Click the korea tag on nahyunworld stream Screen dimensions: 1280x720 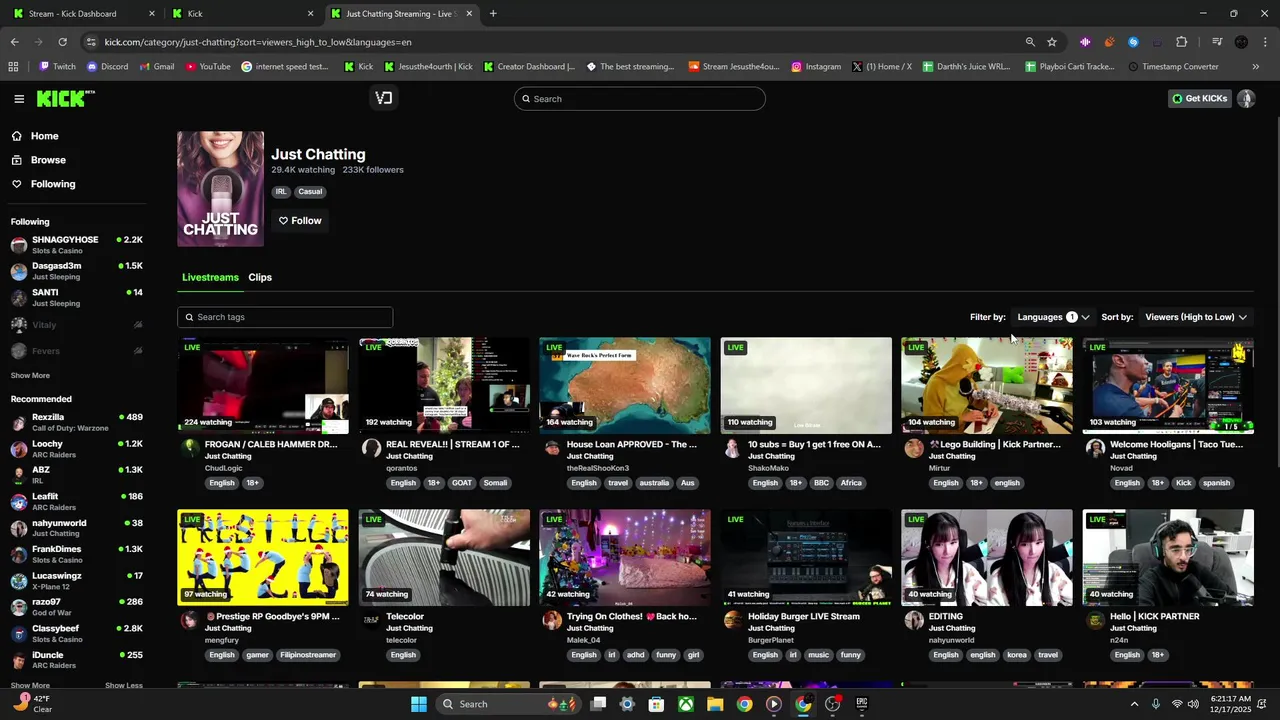tap(1017, 655)
